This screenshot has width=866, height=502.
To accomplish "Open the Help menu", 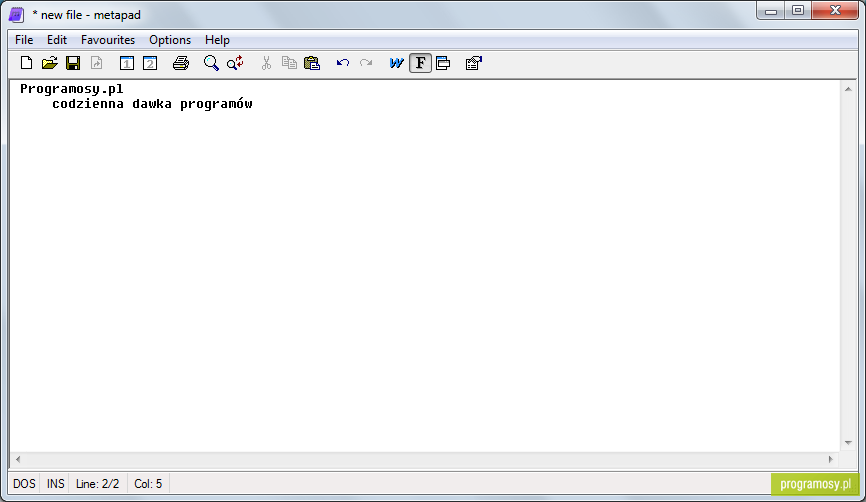I will click(x=217, y=40).
